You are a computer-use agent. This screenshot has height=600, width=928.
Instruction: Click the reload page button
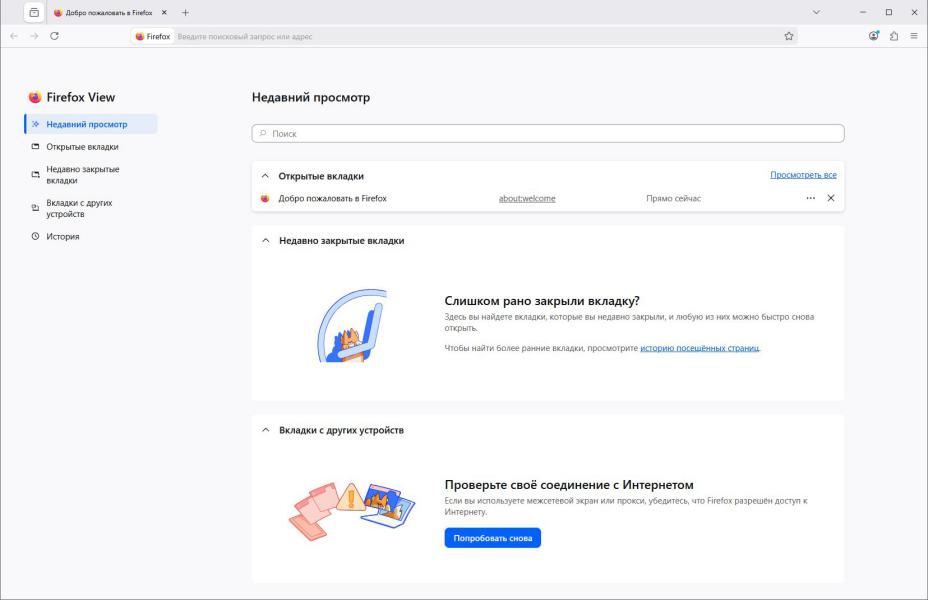pos(54,36)
